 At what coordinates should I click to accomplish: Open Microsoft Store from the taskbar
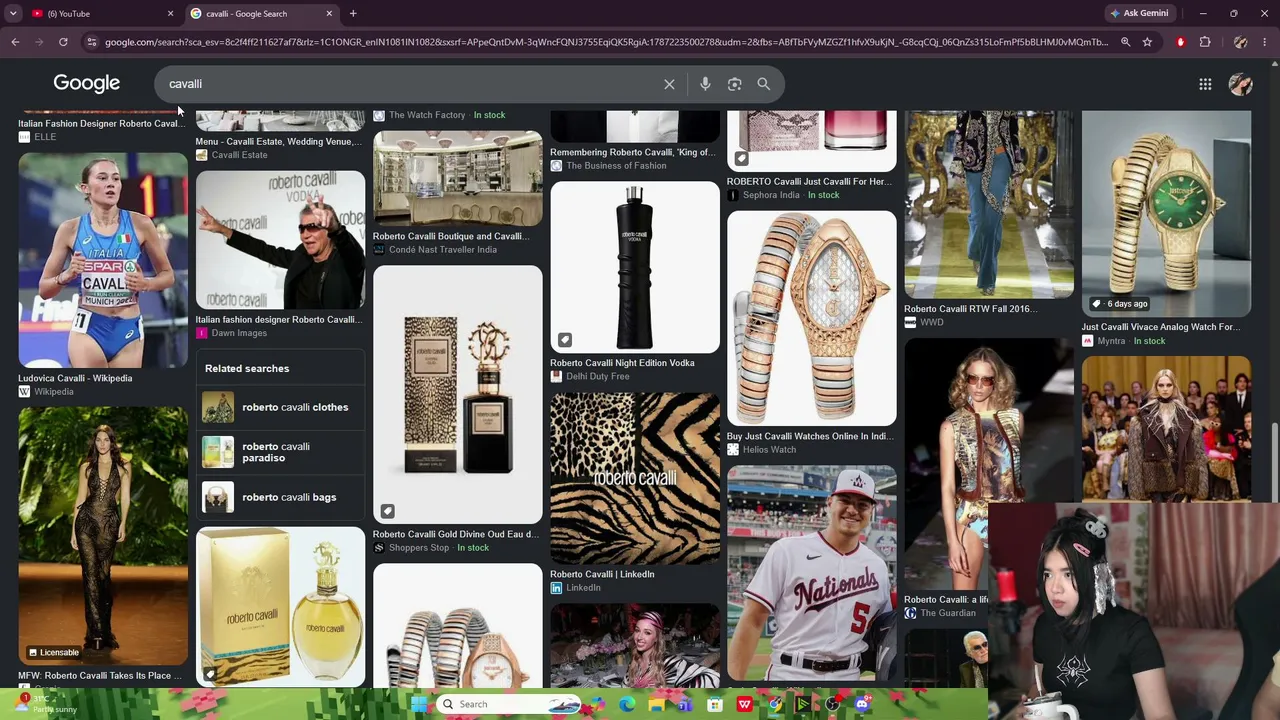coord(715,704)
